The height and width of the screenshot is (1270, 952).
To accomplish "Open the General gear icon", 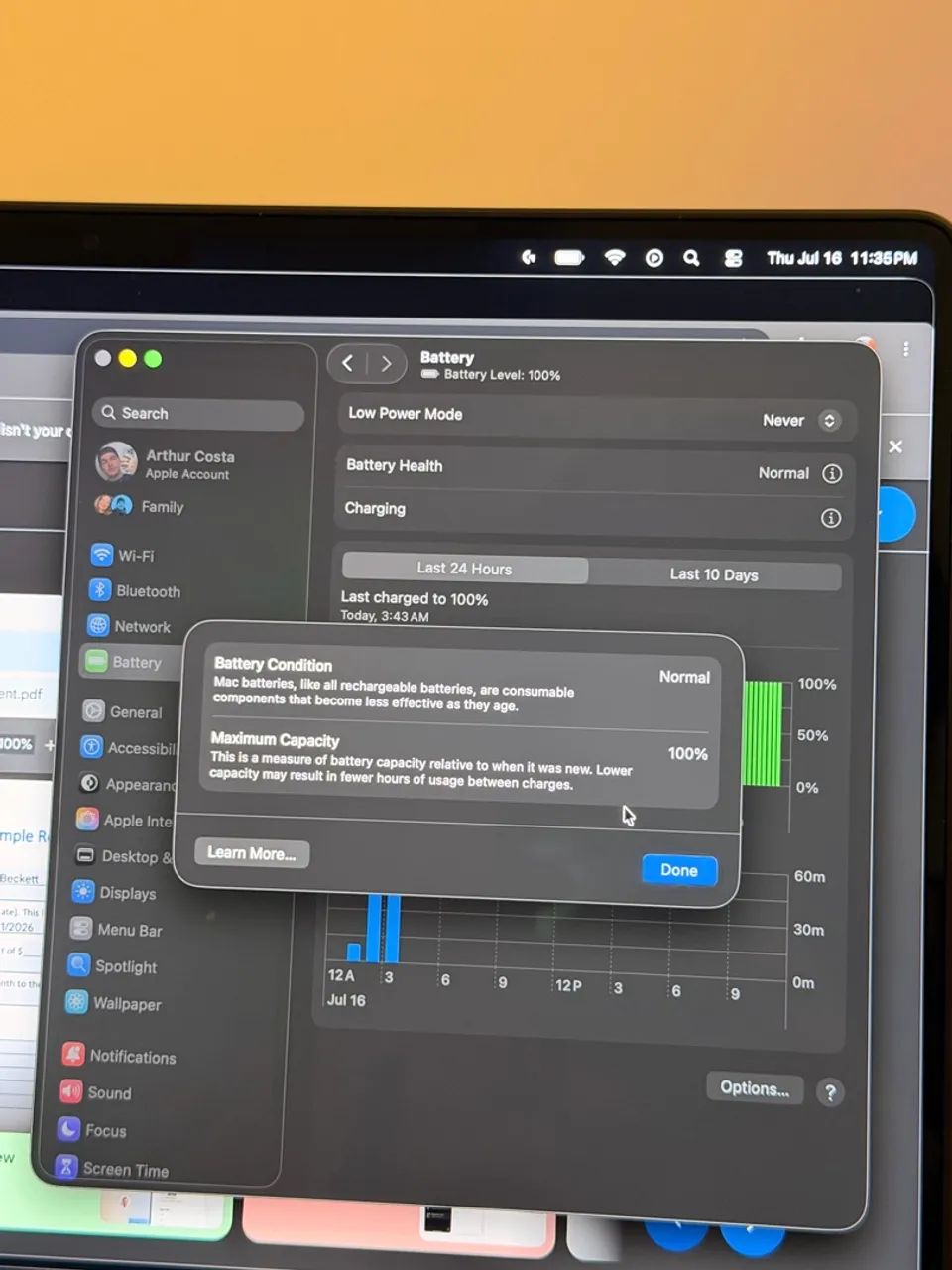I will [93, 710].
